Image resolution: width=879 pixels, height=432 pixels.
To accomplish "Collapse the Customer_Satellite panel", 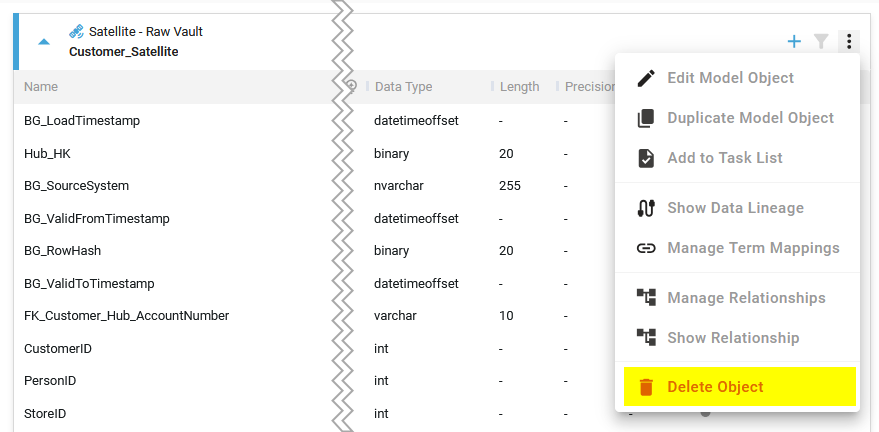I will (43, 42).
